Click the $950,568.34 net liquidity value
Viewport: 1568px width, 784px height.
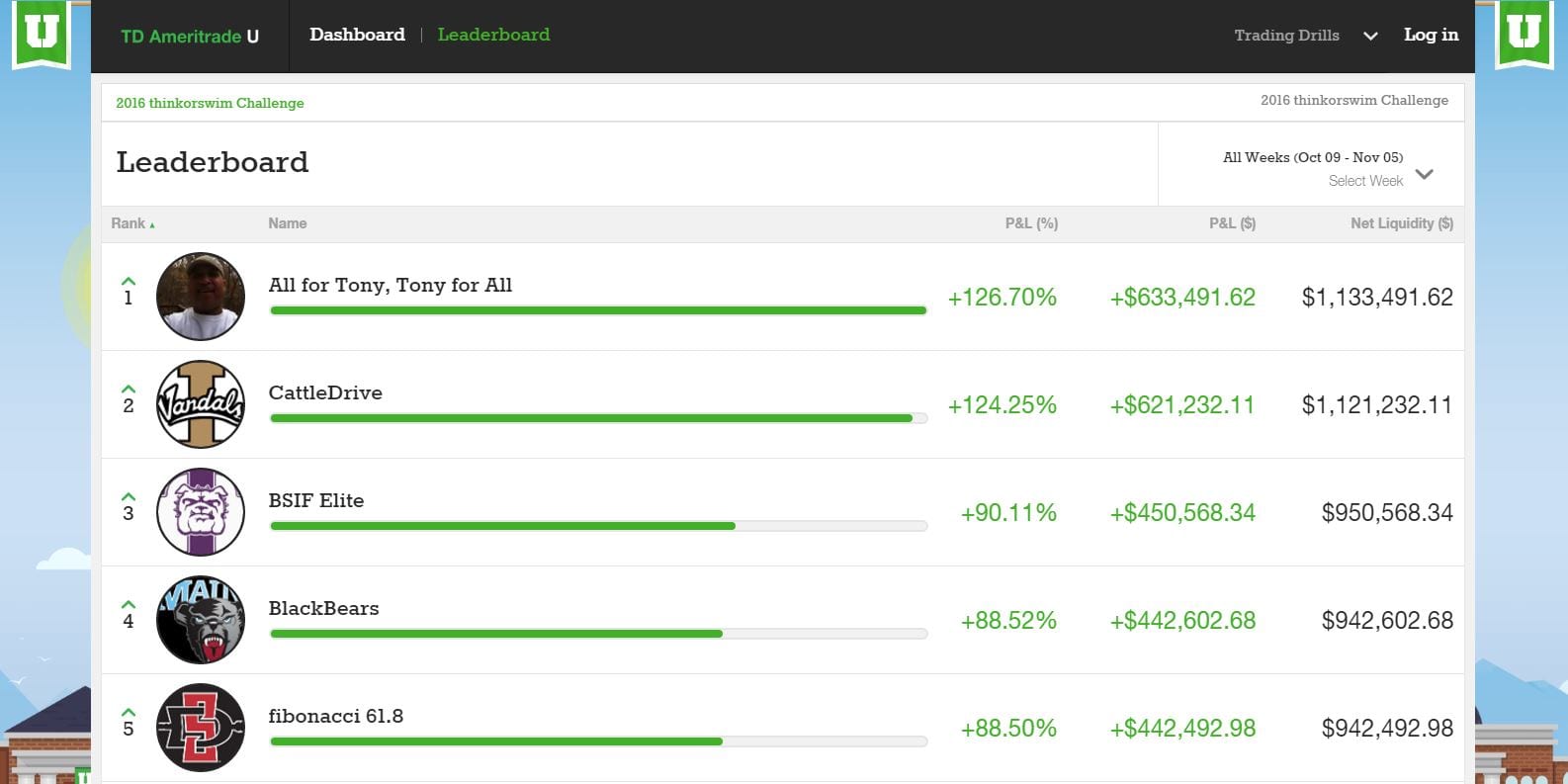(1387, 512)
